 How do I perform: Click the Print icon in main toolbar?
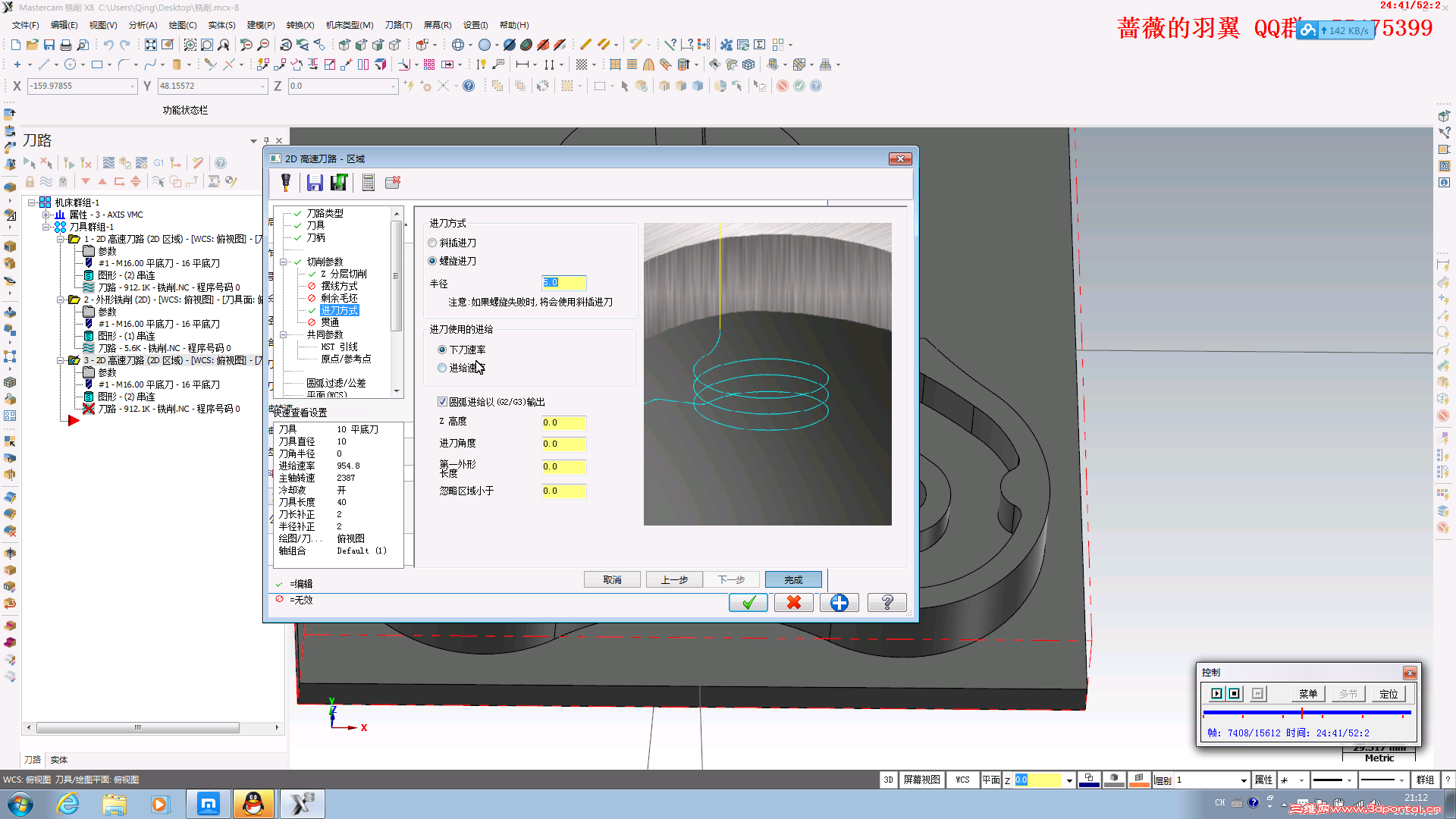[x=66, y=45]
